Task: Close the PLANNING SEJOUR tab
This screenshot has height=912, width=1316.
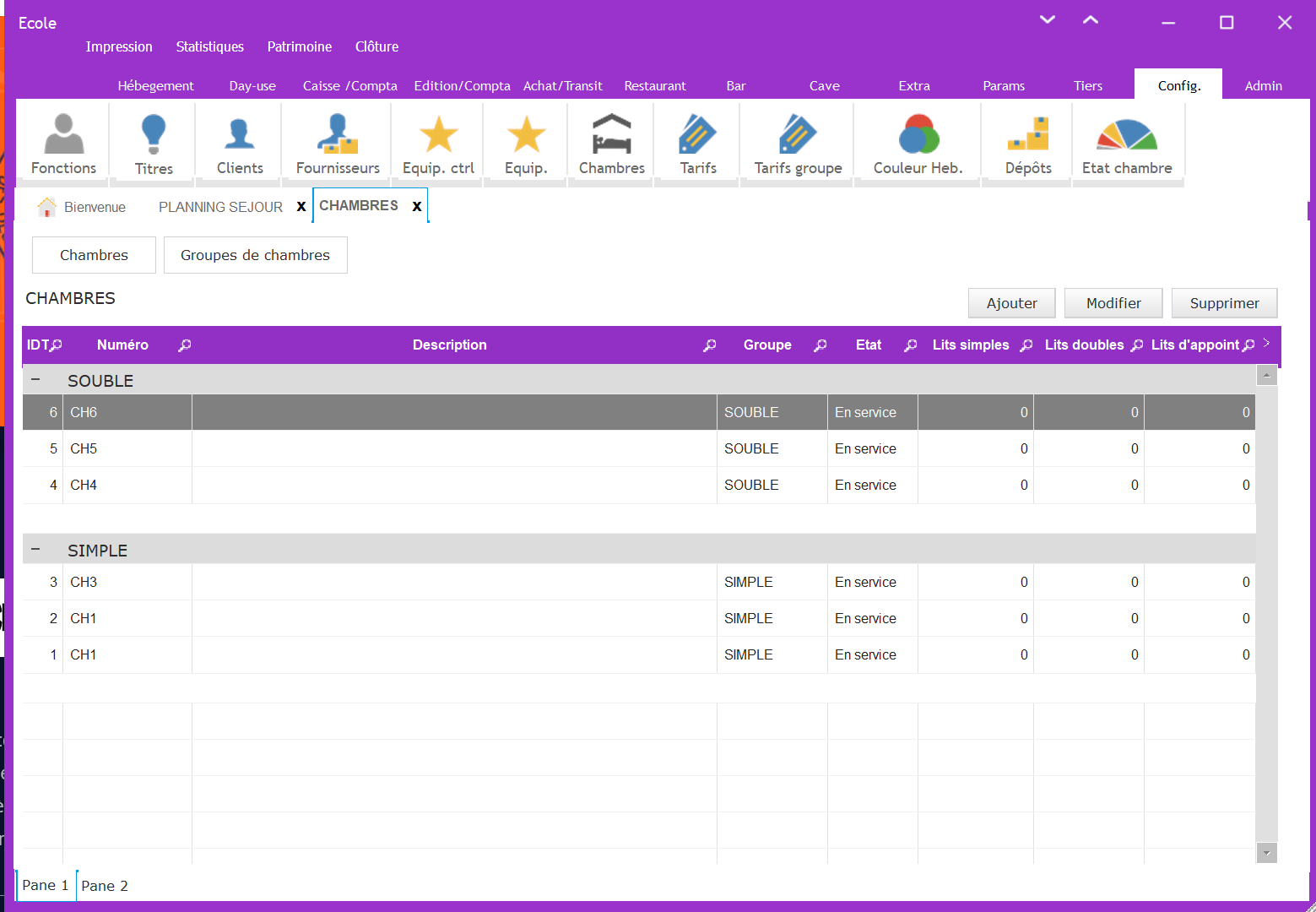Action: click(x=301, y=207)
